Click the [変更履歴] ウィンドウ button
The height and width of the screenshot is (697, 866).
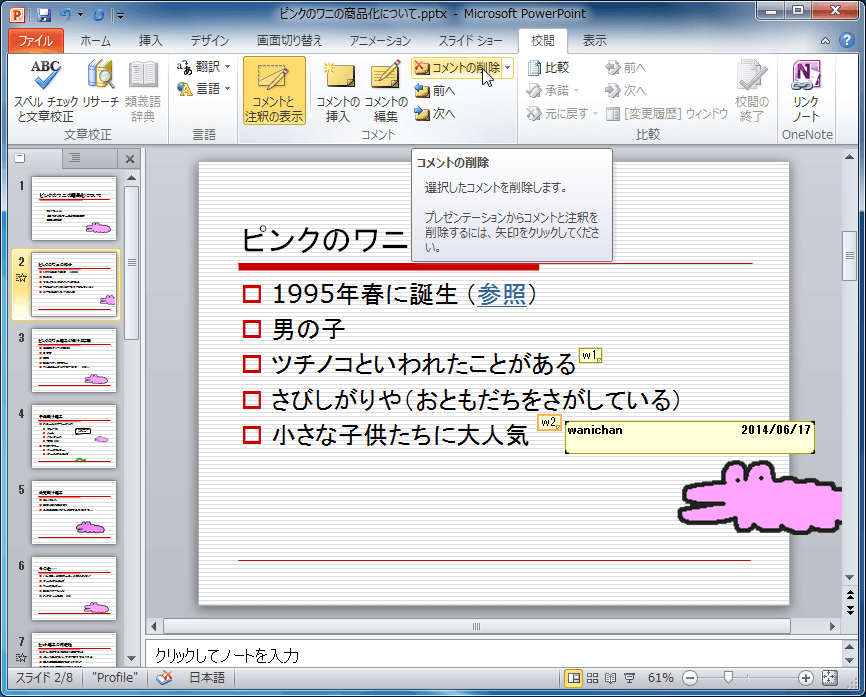pyautogui.click(x=667, y=113)
